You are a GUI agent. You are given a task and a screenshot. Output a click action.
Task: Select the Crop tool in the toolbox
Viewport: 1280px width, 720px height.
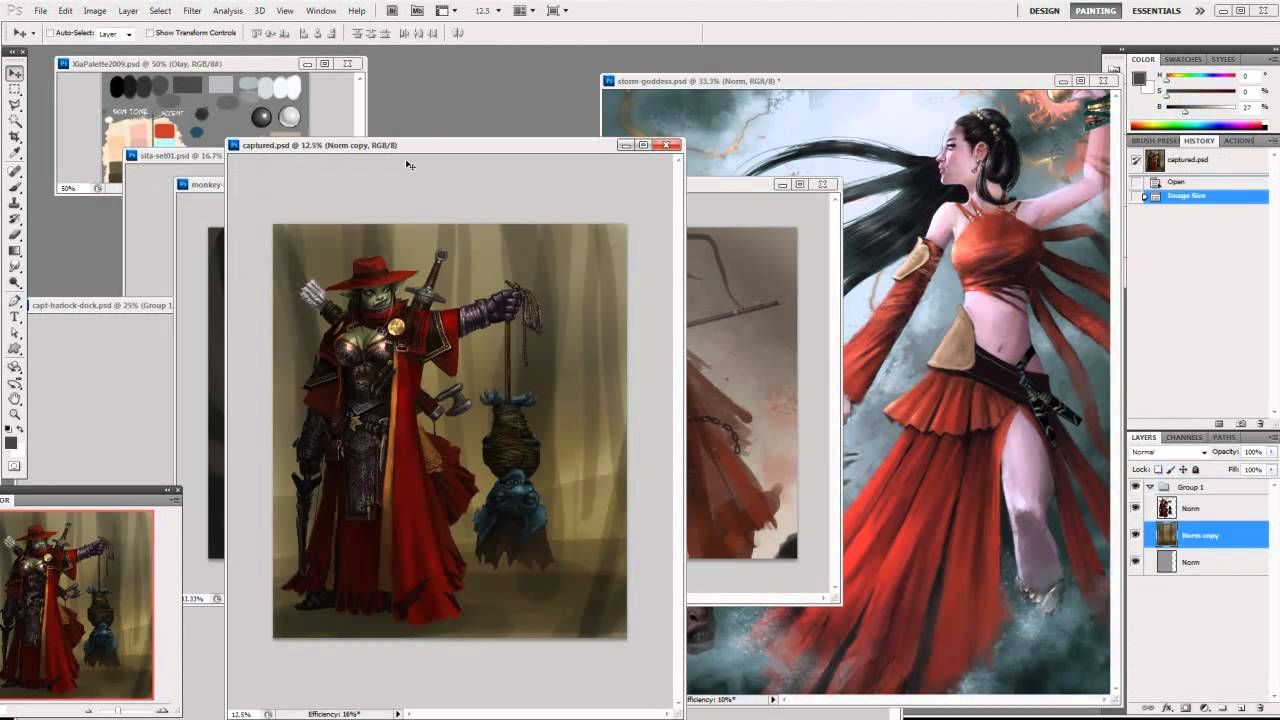pyautogui.click(x=15, y=137)
